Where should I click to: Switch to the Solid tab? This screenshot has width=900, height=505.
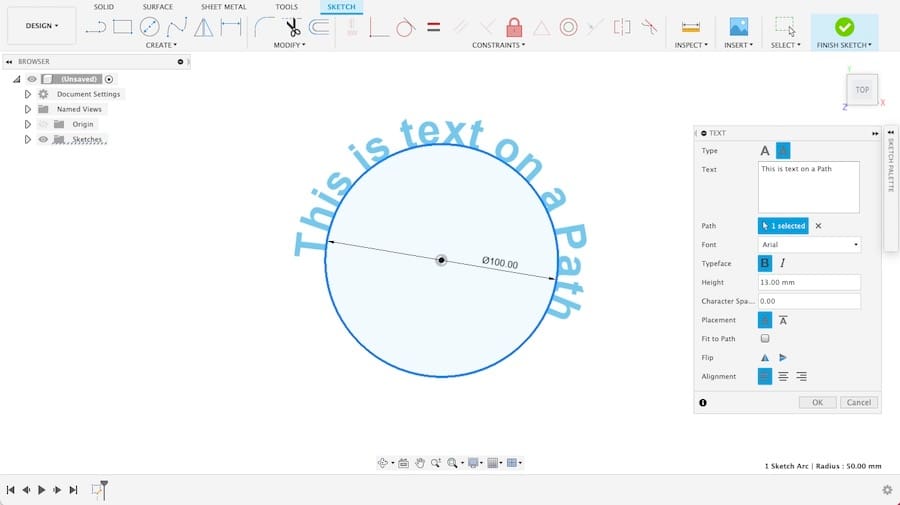(x=104, y=7)
